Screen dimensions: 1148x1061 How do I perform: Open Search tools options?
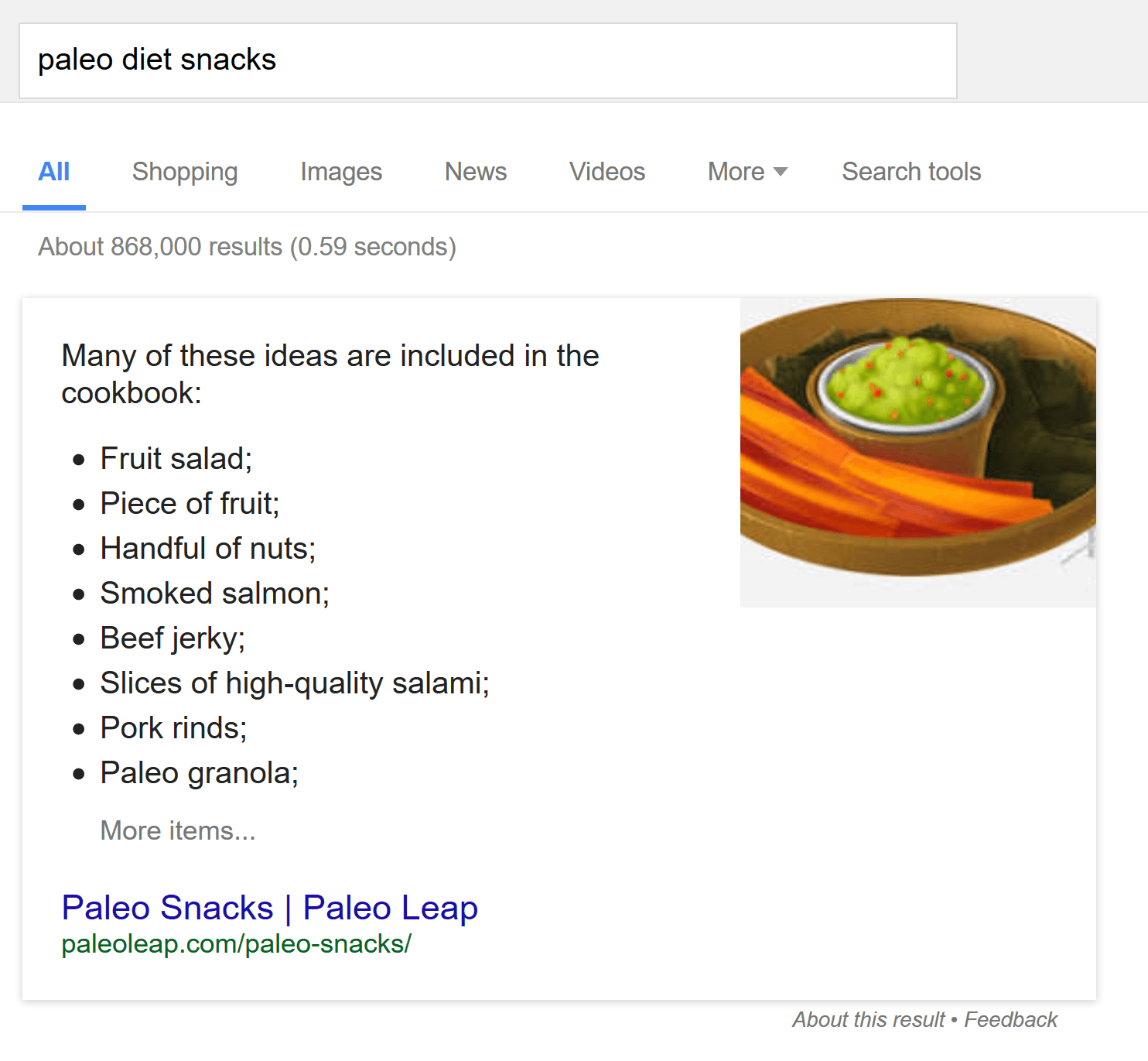[911, 172]
